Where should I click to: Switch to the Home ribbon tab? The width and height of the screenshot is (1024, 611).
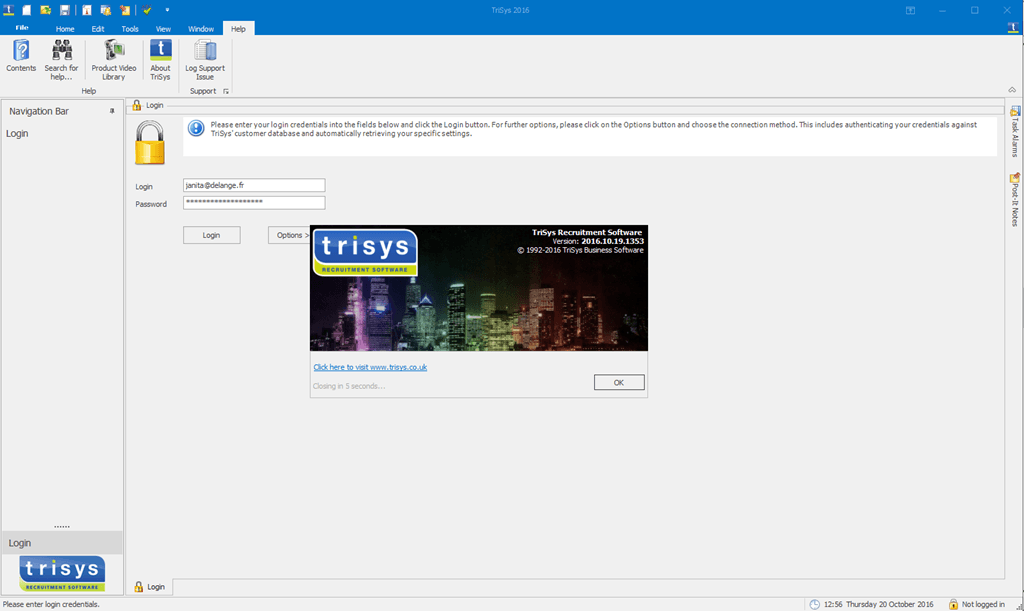pos(65,29)
